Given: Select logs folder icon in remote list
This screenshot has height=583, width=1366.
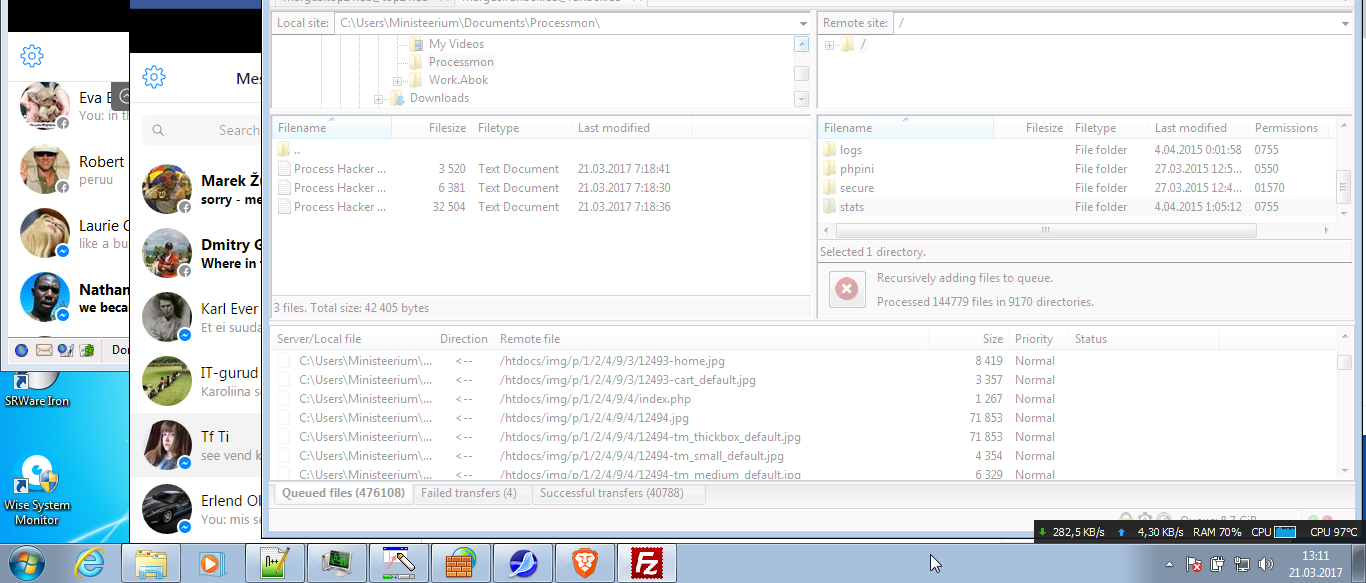Looking at the screenshot, I should (829, 150).
